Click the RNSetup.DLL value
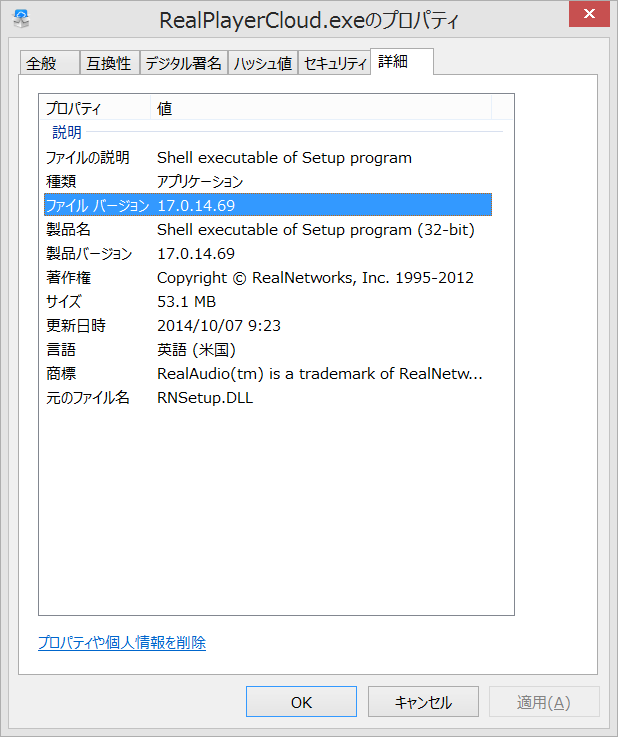Screen dimensions: 618x737 coord(205,398)
